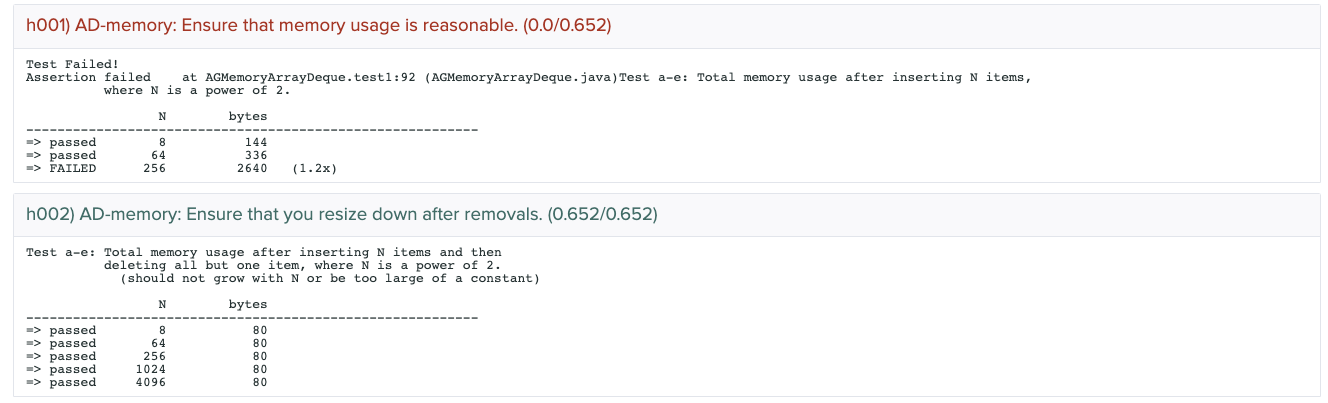The width and height of the screenshot is (1328, 403).
Task: Select the 144 bytes value in h001 table
Action: (x=256, y=142)
